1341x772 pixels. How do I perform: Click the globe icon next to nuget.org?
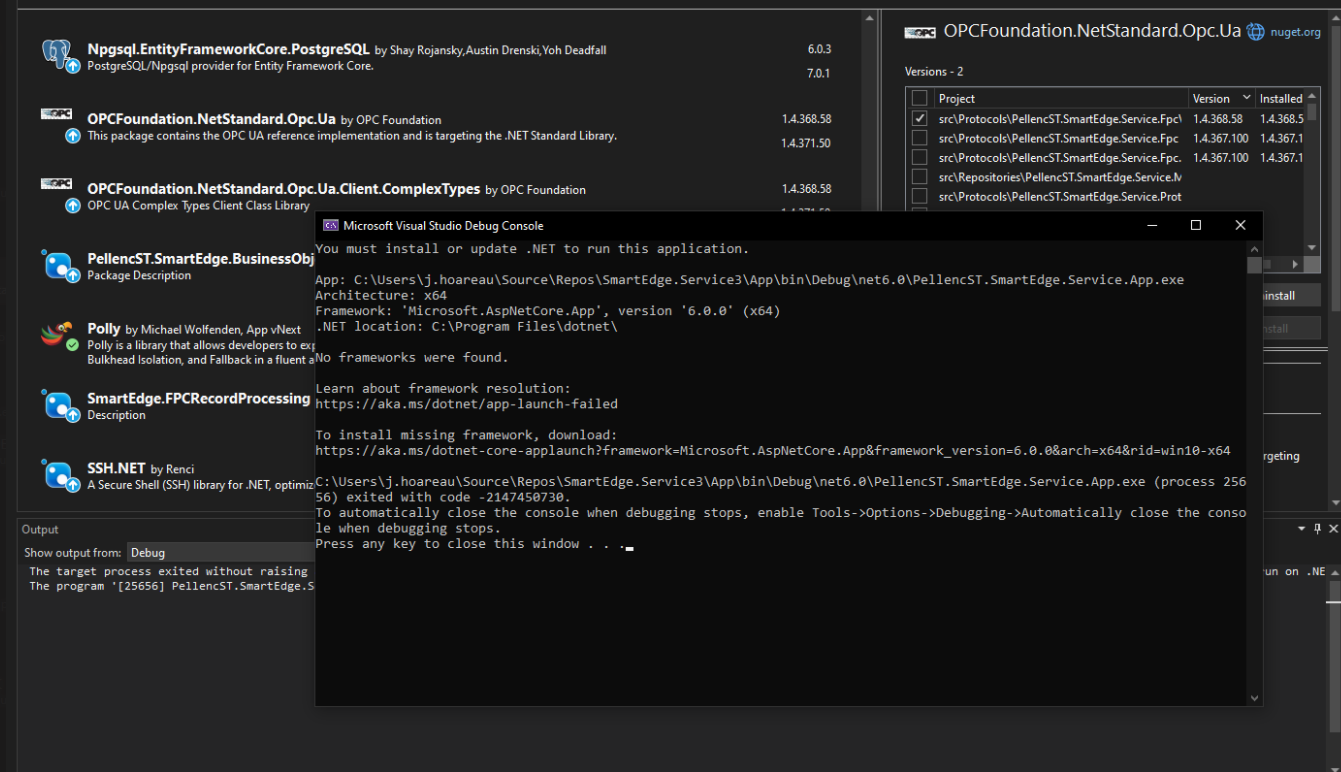pyautogui.click(x=1254, y=30)
